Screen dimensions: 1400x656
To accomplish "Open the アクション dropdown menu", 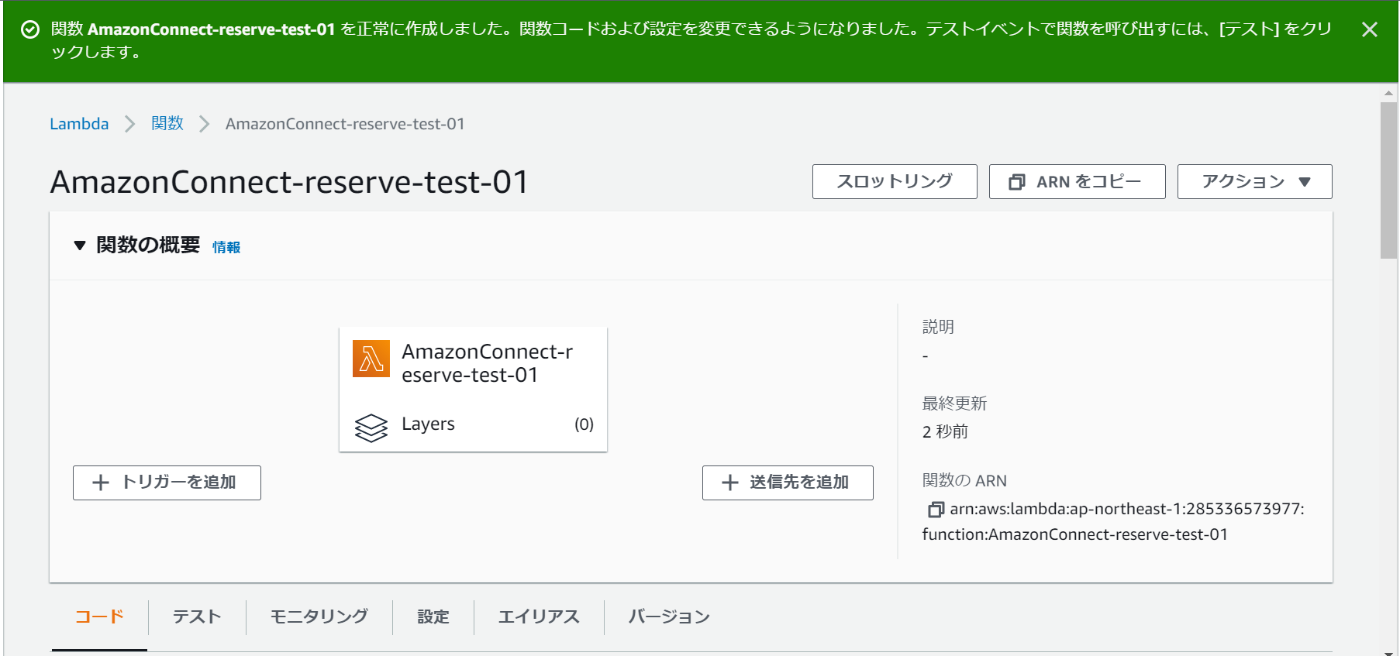I will pos(1255,182).
